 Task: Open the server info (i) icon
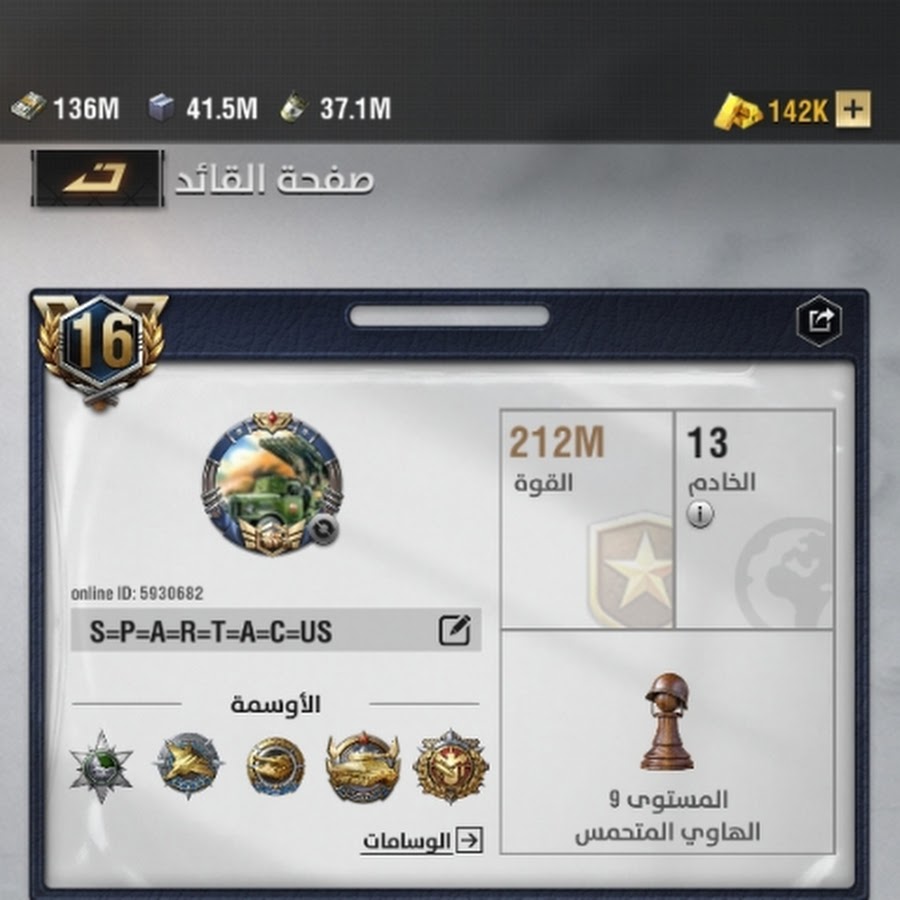(700, 514)
